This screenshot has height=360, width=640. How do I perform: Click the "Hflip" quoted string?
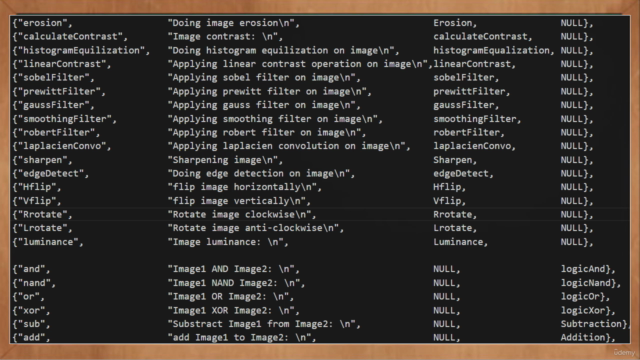[x=37, y=187]
